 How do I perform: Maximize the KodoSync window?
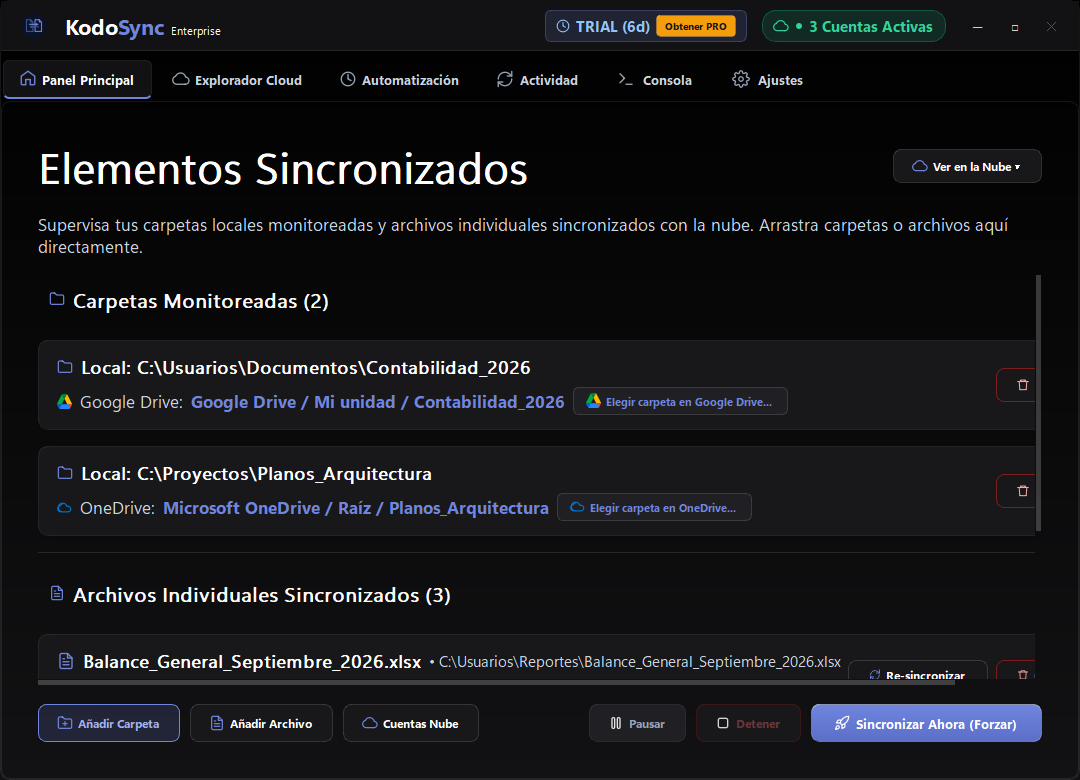pyautogui.click(x=1015, y=27)
